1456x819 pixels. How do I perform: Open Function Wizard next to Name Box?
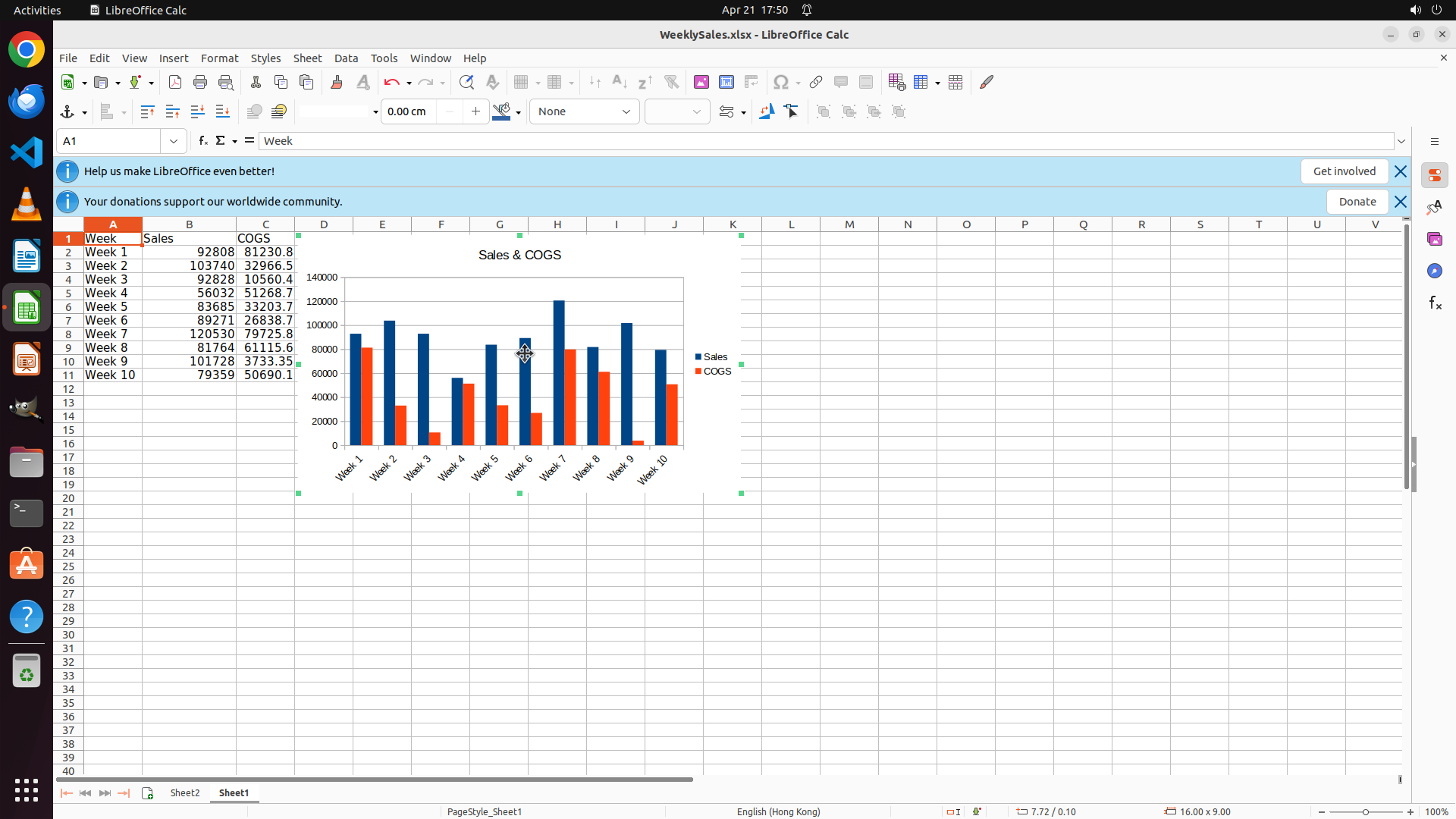coord(203,141)
